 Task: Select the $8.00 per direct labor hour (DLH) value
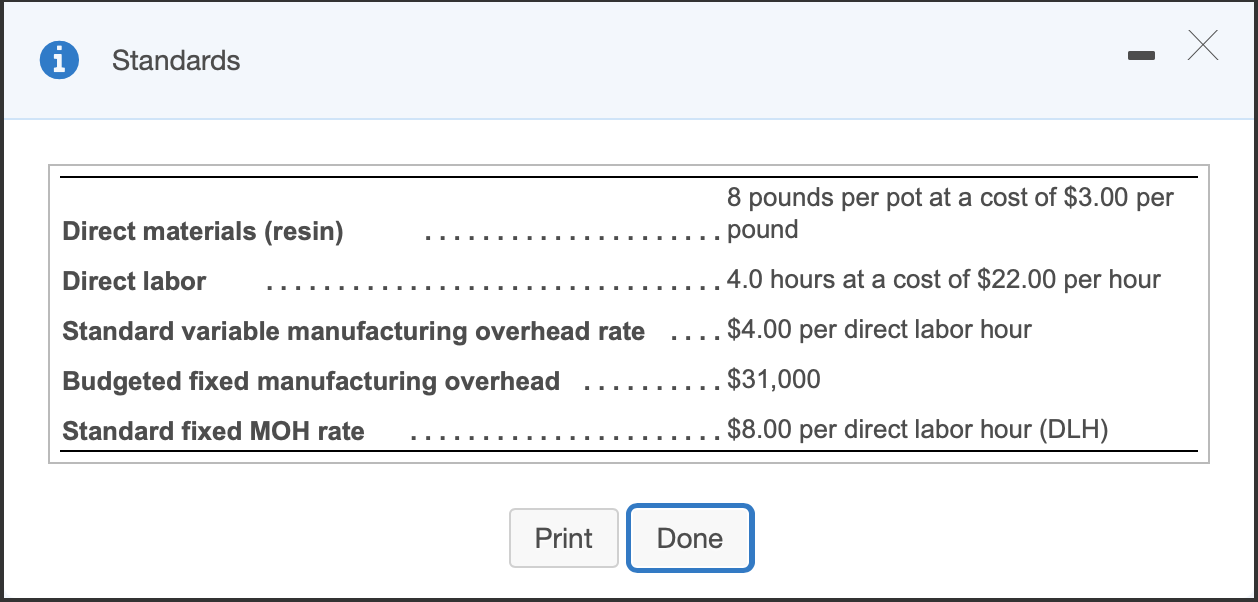tap(918, 429)
